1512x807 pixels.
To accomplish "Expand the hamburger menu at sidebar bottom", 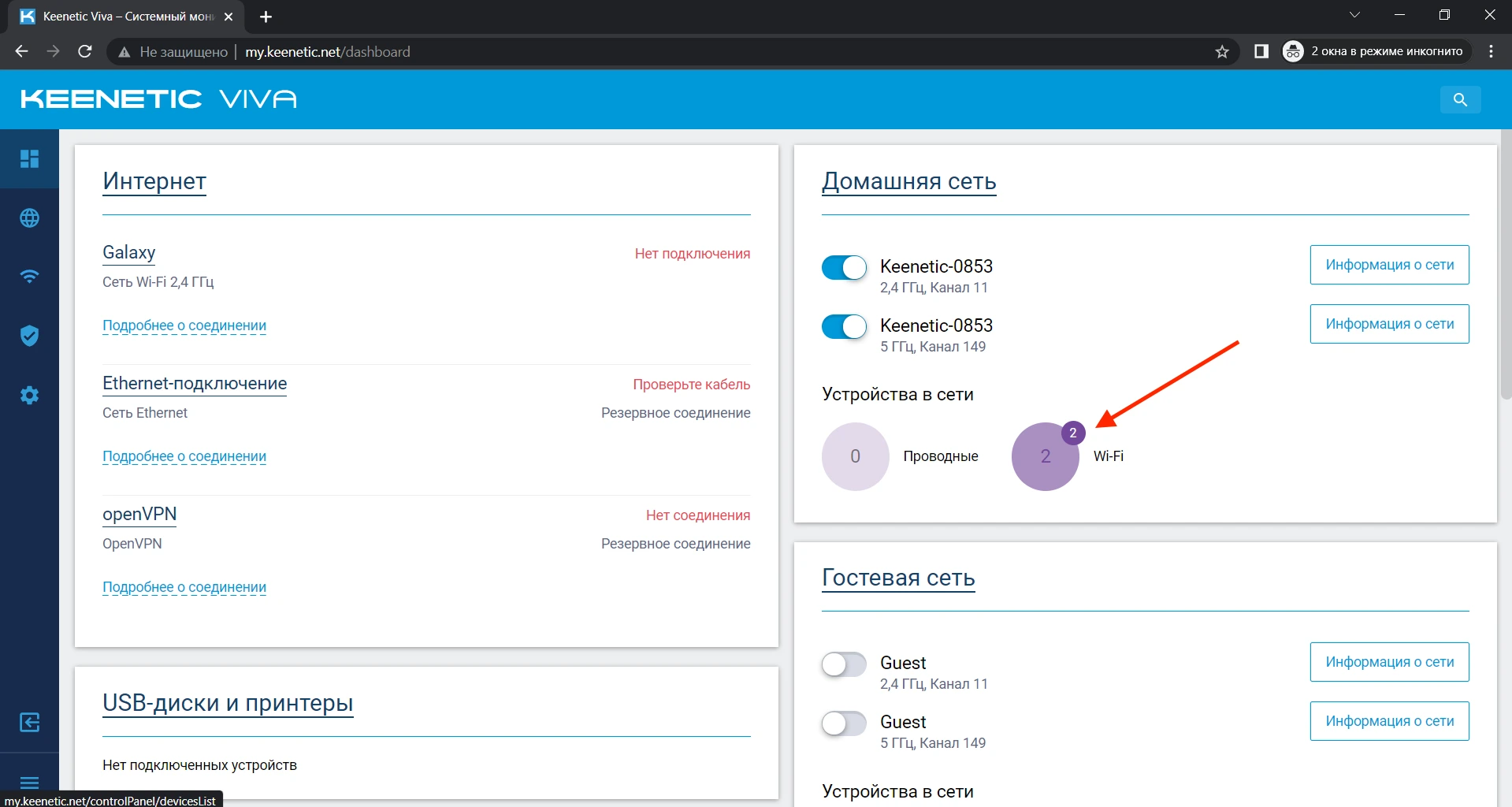I will pyautogui.click(x=29, y=782).
